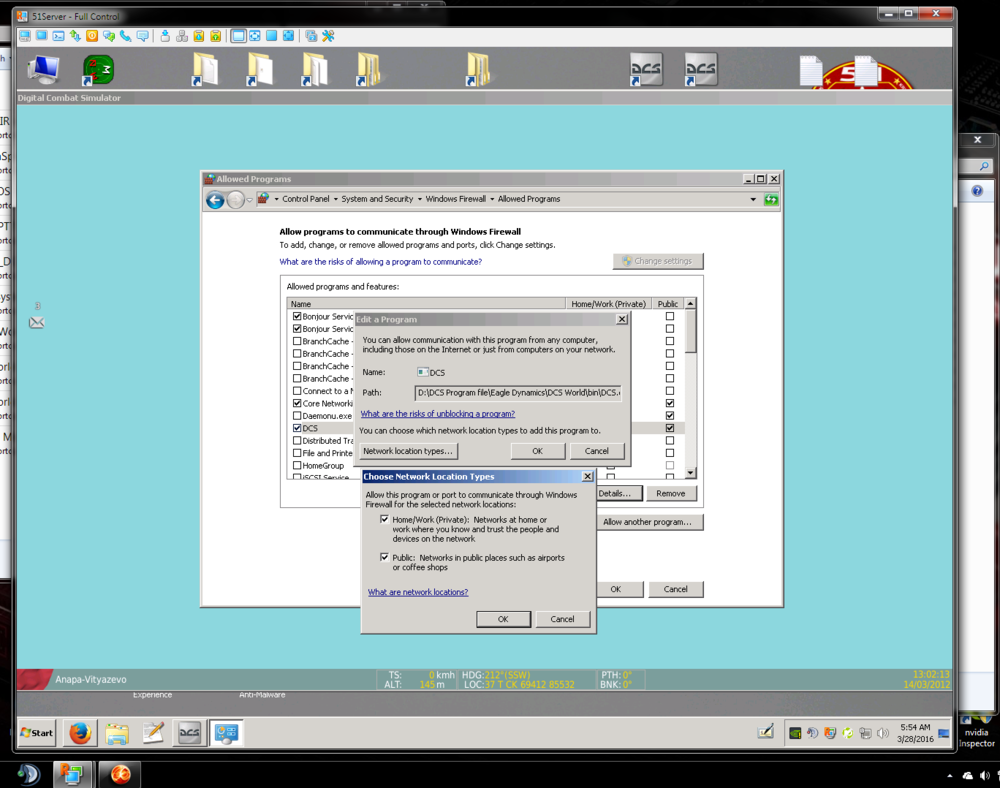
Task: Start a voice chat from the toolbar
Action: point(124,36)
